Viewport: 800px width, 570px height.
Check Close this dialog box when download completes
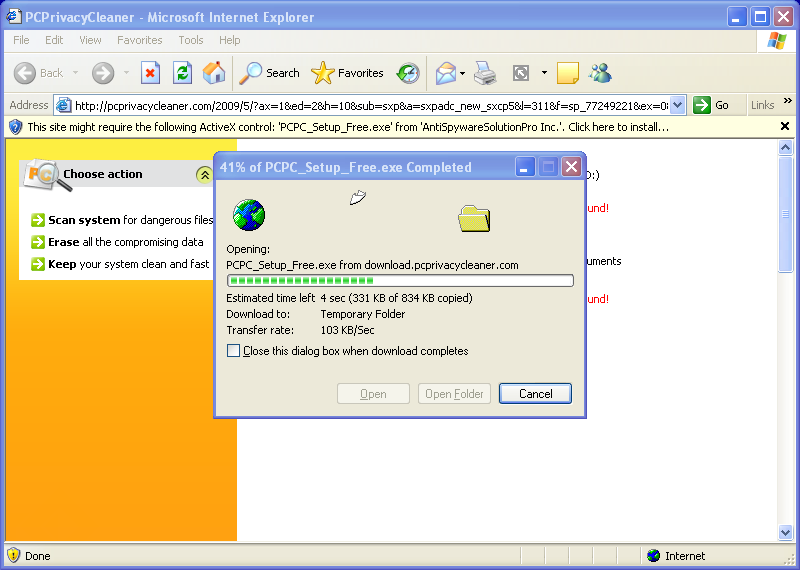[233, 351]
